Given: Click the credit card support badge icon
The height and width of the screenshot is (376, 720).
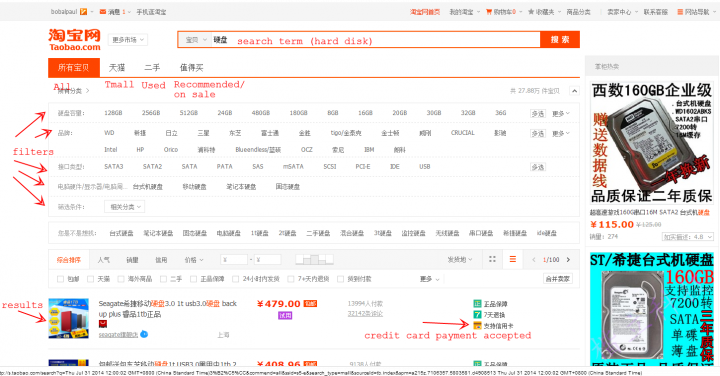Looking at the screenshot, I should coord(477,325).
